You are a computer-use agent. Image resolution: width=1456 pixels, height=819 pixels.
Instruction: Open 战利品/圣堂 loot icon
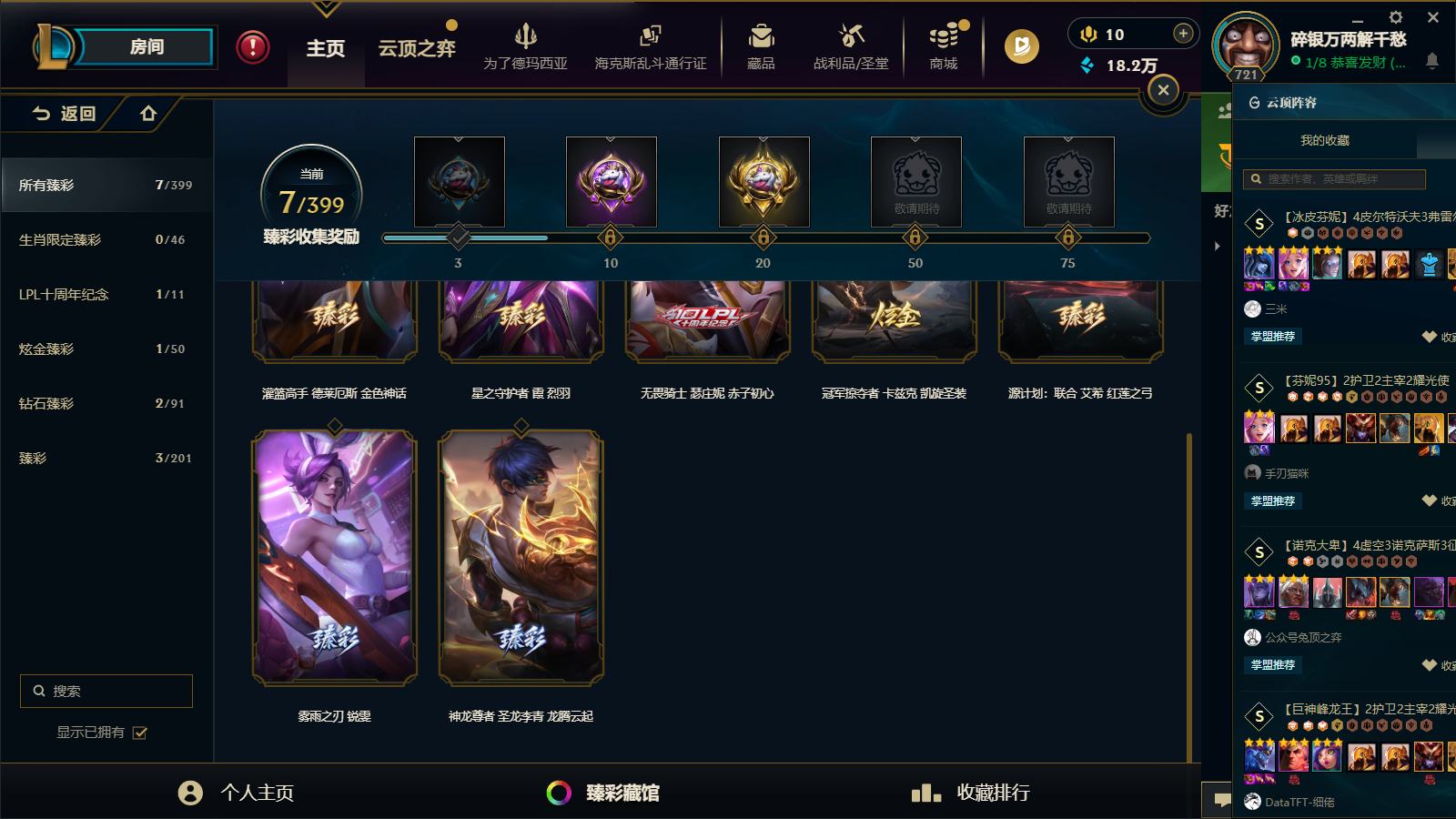(851, 37)
